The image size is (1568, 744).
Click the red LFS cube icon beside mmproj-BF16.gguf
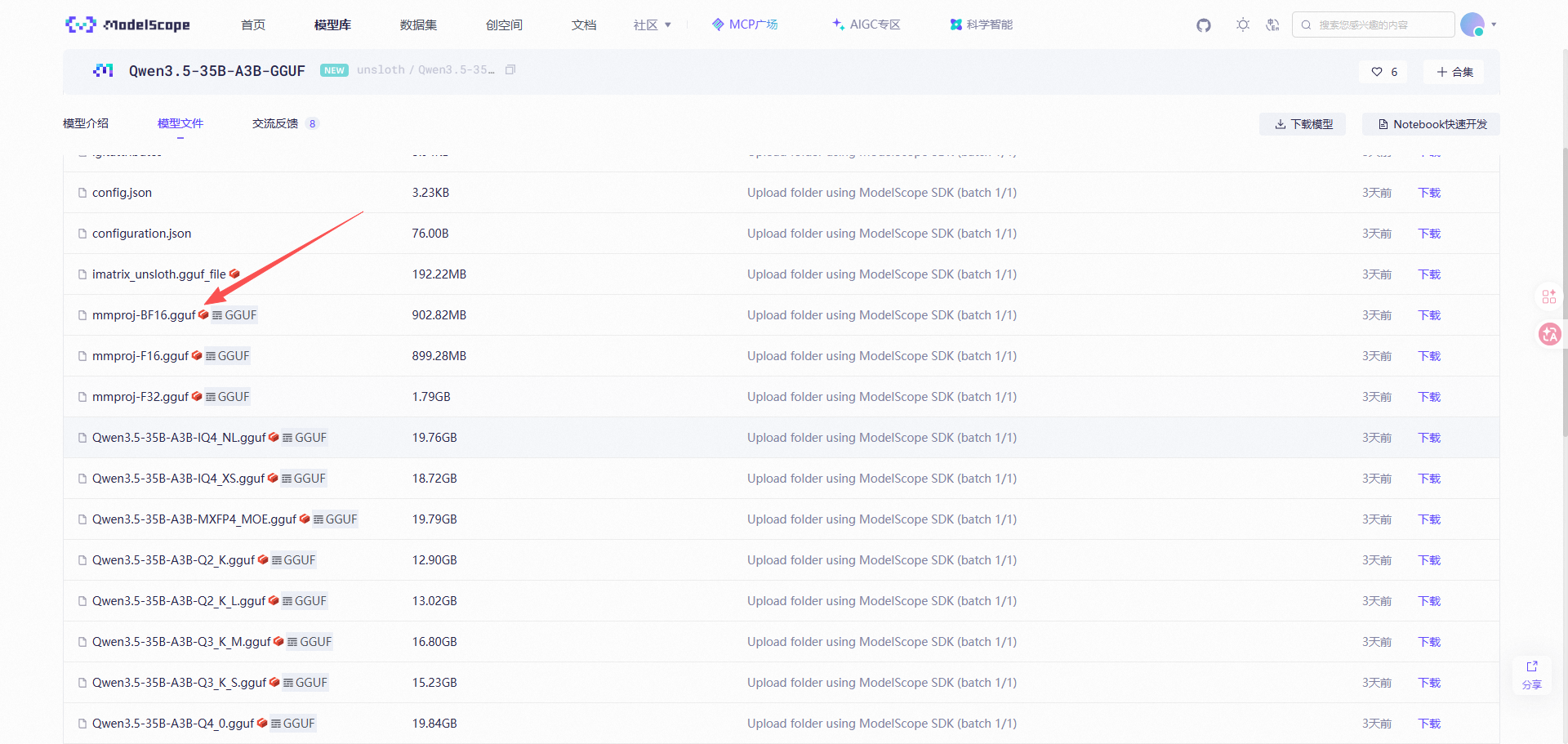click(203, 314)
